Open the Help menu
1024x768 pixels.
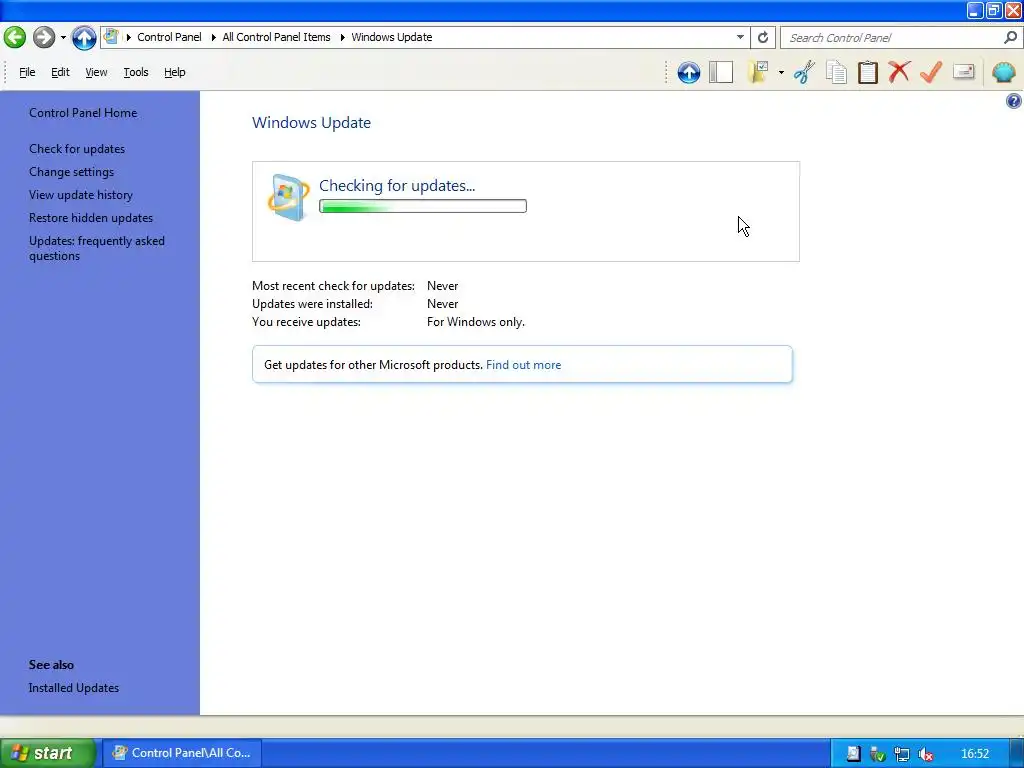pyautogui.click(x=174, y=72)
